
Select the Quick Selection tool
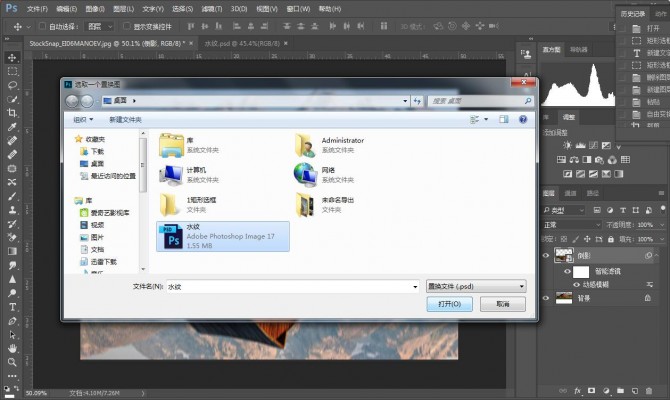(x=12, y=99)
